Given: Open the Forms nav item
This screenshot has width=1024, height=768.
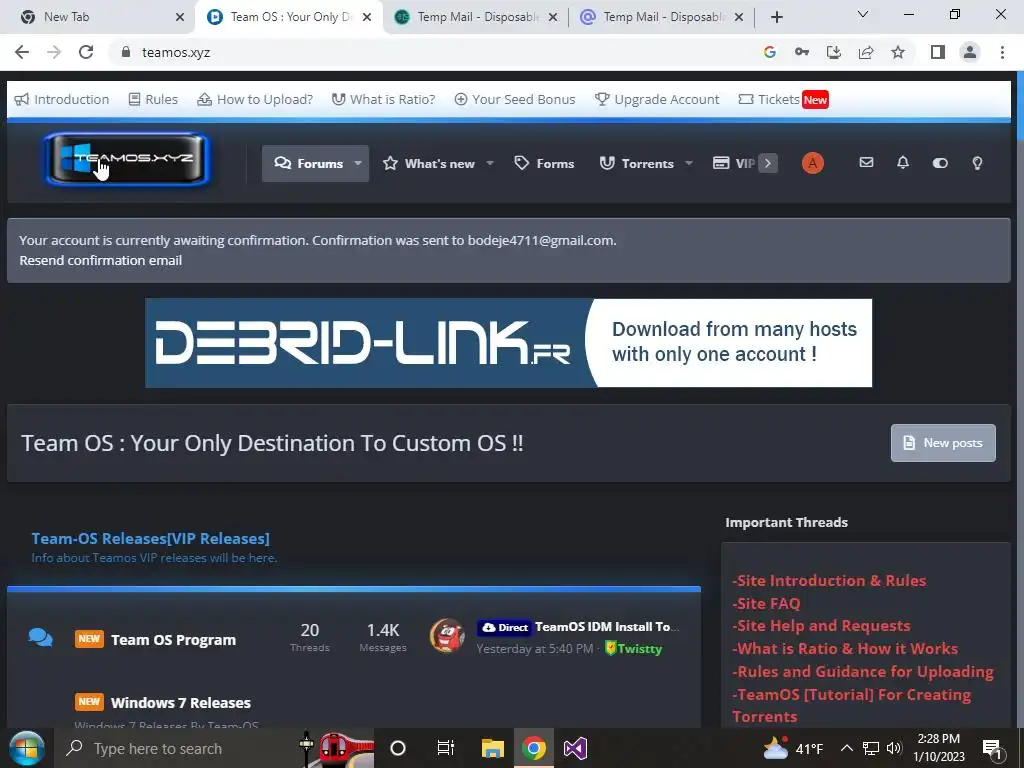Looking at the screenshot, I should (544, 163).
